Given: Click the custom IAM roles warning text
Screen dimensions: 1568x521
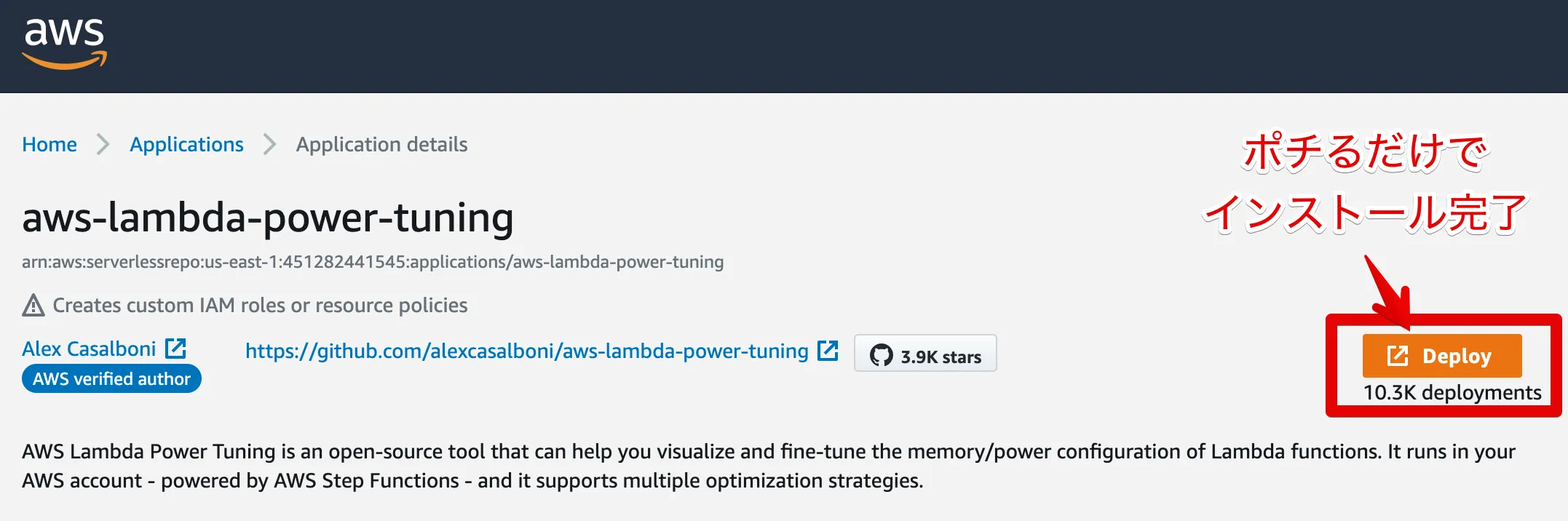Looking at the screenshot, I should [260, 306].
